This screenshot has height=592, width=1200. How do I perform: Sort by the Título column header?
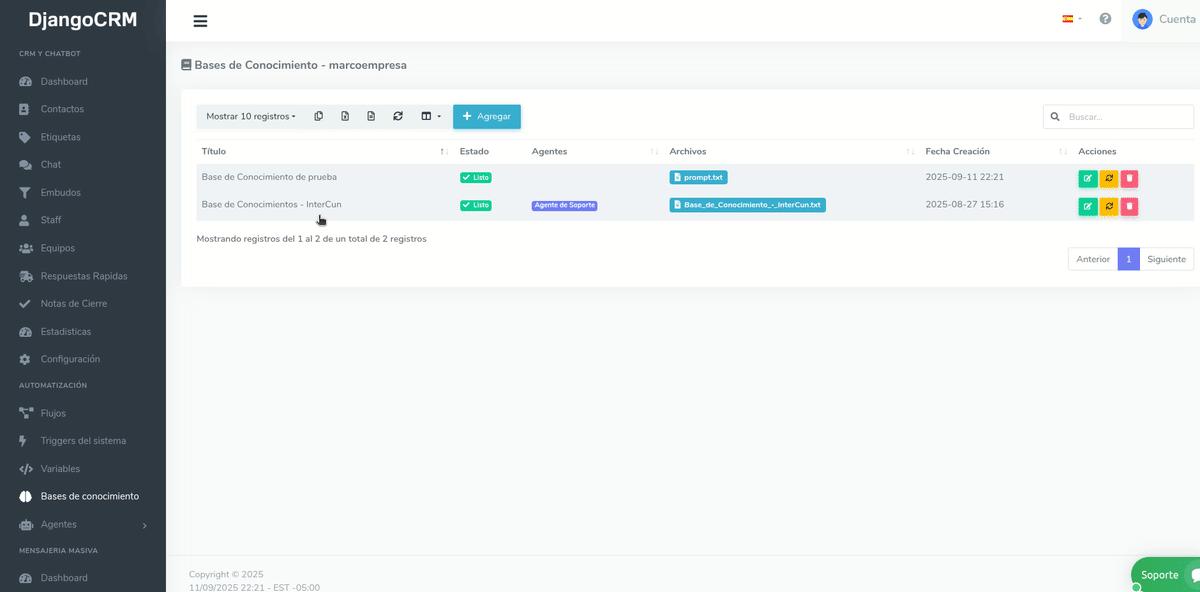324,152
